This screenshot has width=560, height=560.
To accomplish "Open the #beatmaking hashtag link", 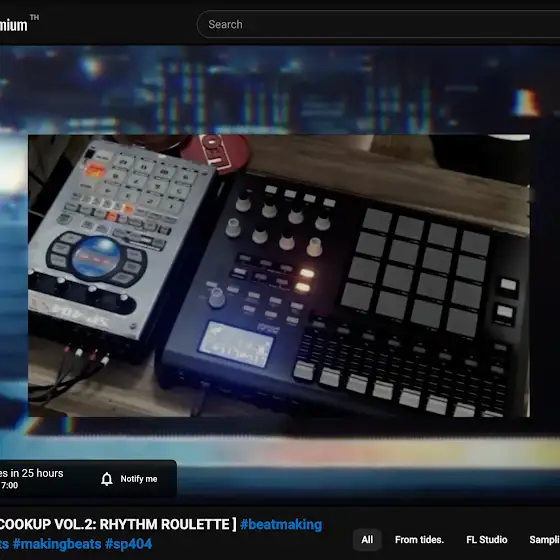I will click(x=281, y=525).
